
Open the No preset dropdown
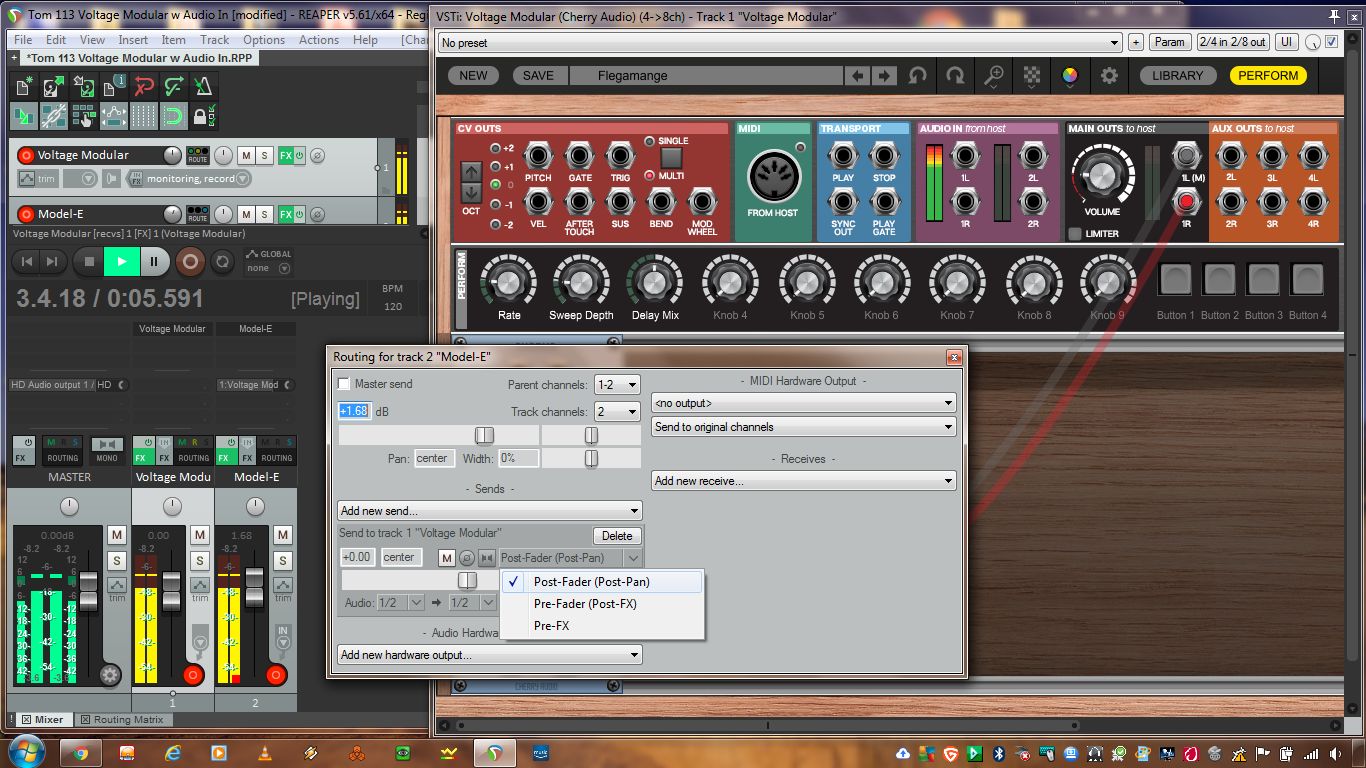coord(780,43)
